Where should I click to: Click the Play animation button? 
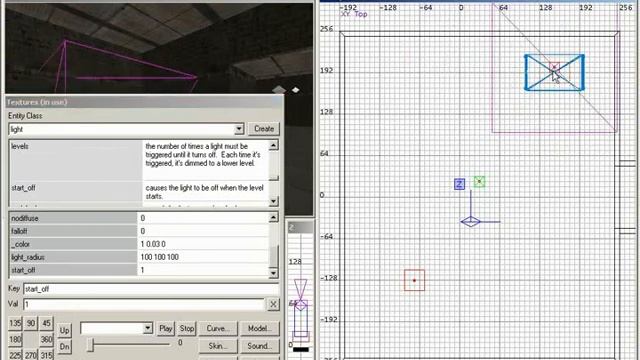point(165,328)
